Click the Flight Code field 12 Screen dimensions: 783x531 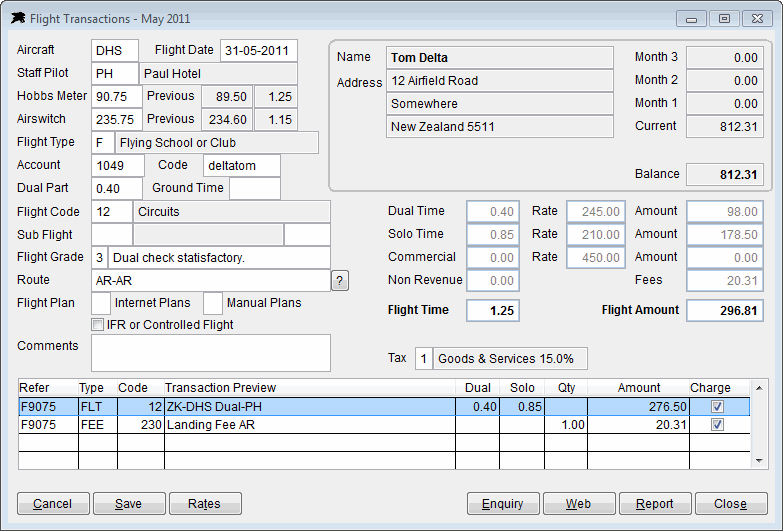[112, 211]
